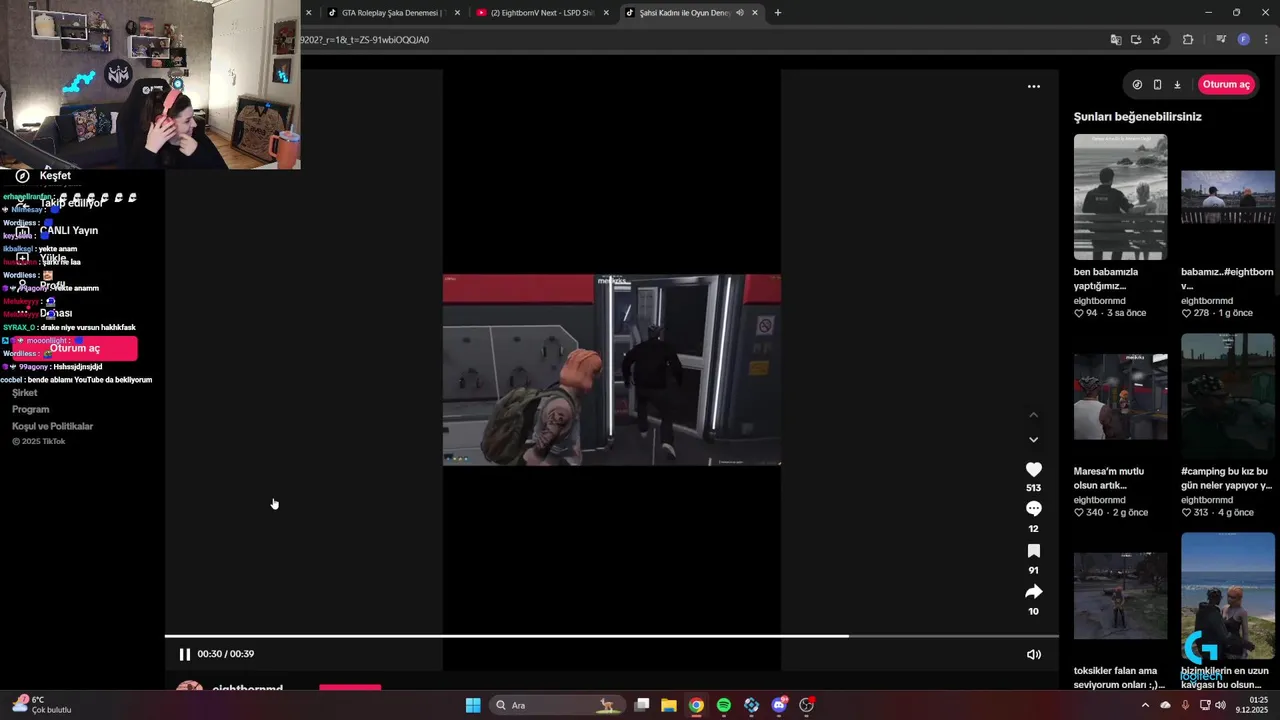Open the Chrome extensions puzzle icon
Image resolution: width=1280 pixels, height=720 pixels.
[x=1188, y=40]
